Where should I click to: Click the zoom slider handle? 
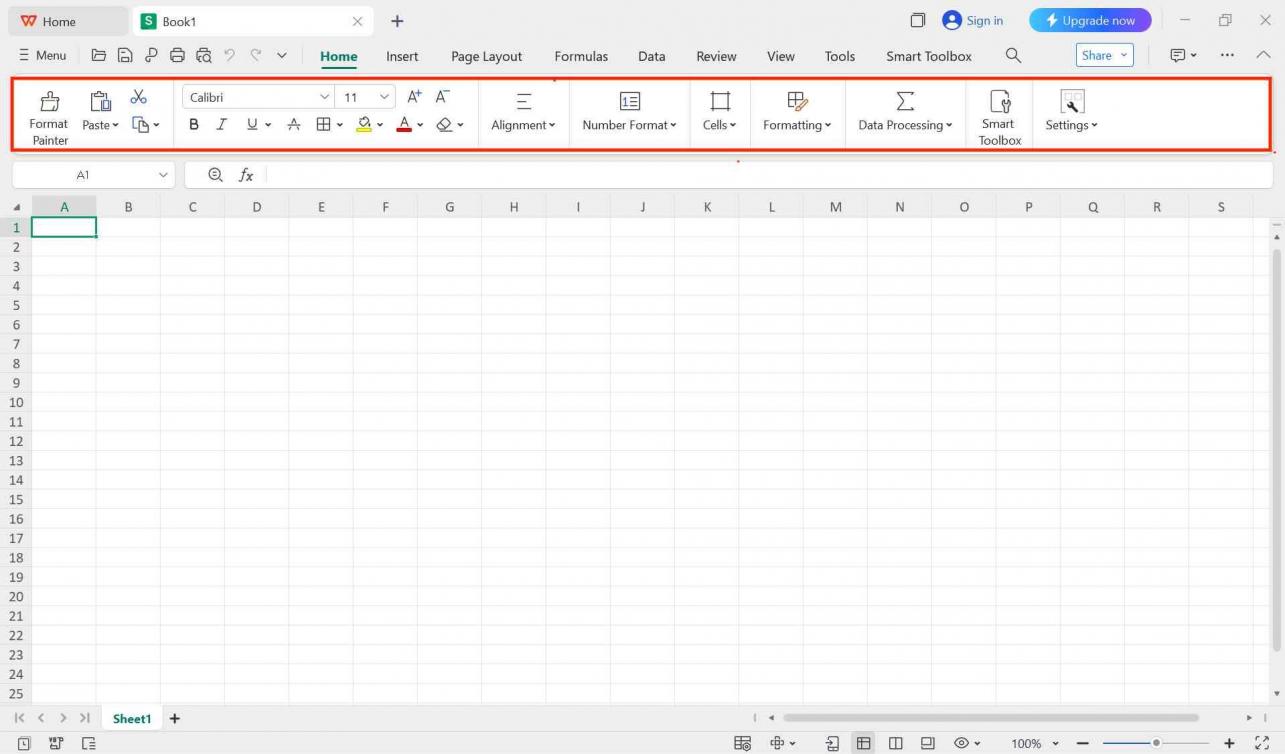(x=1156, y=743)
